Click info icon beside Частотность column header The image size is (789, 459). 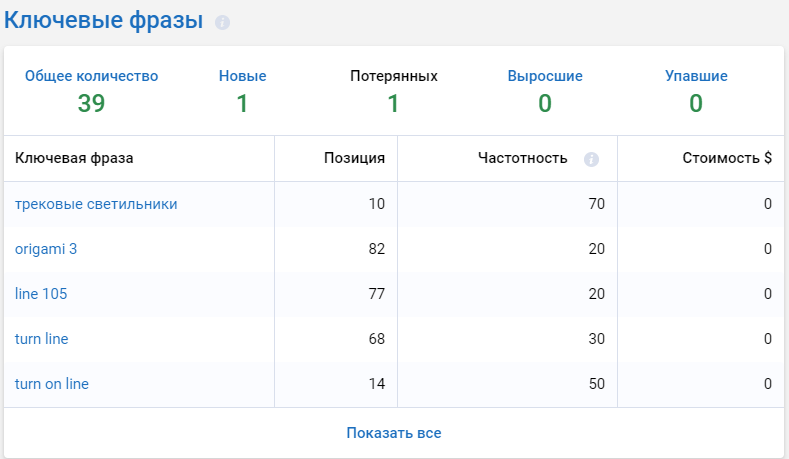click(x=591, y=160)
